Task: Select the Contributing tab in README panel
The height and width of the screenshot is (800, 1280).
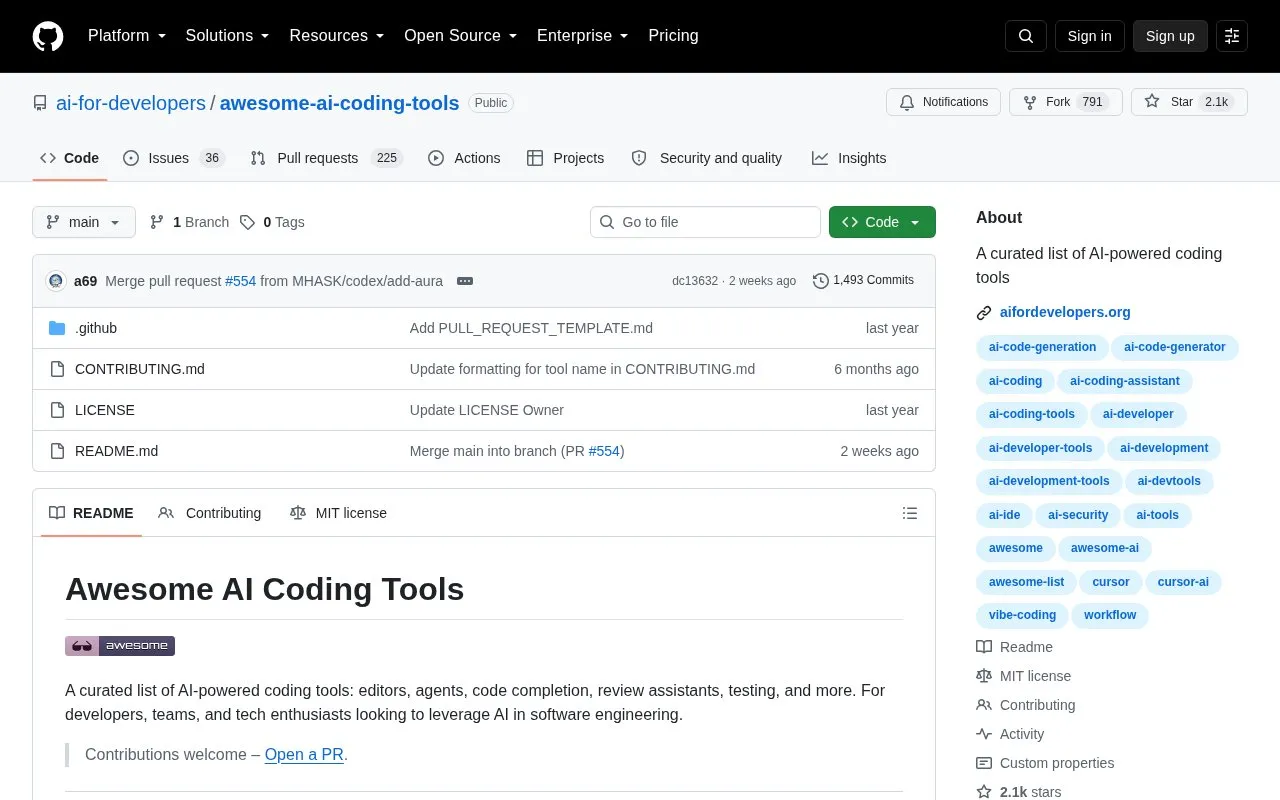Action: pyautogui.click(x=210, y=513)
